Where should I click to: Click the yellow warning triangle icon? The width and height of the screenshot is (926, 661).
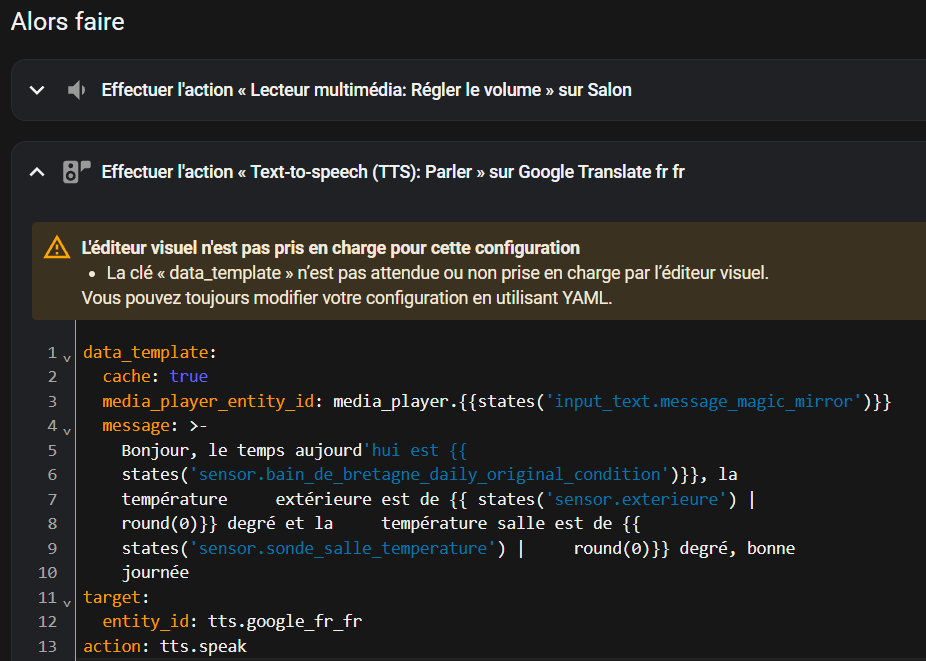(x=57, y=248)
